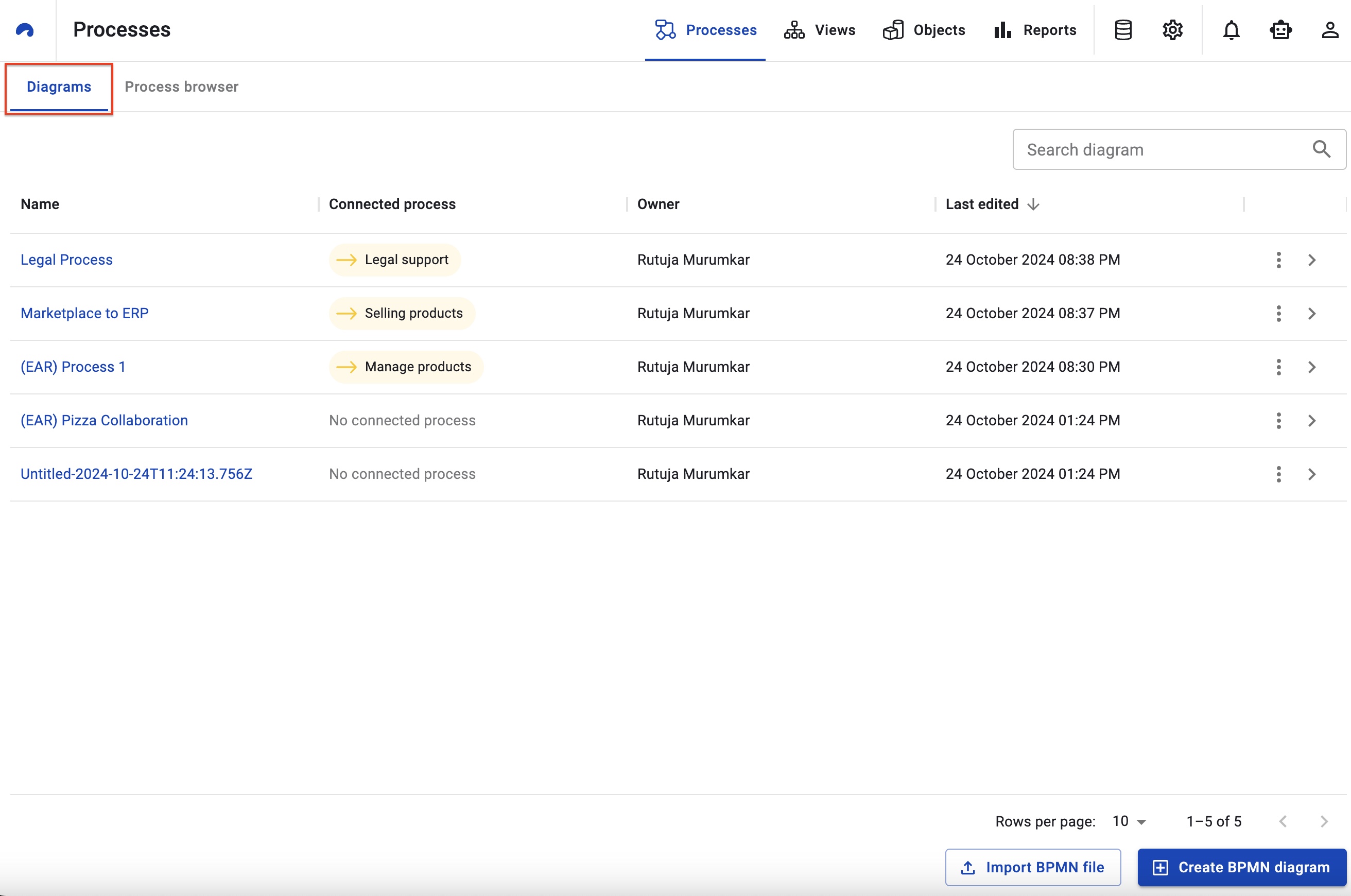Viewport: 1351px width, 896px height.
Task: Go to next page of results
Action: pos(1324,822)
